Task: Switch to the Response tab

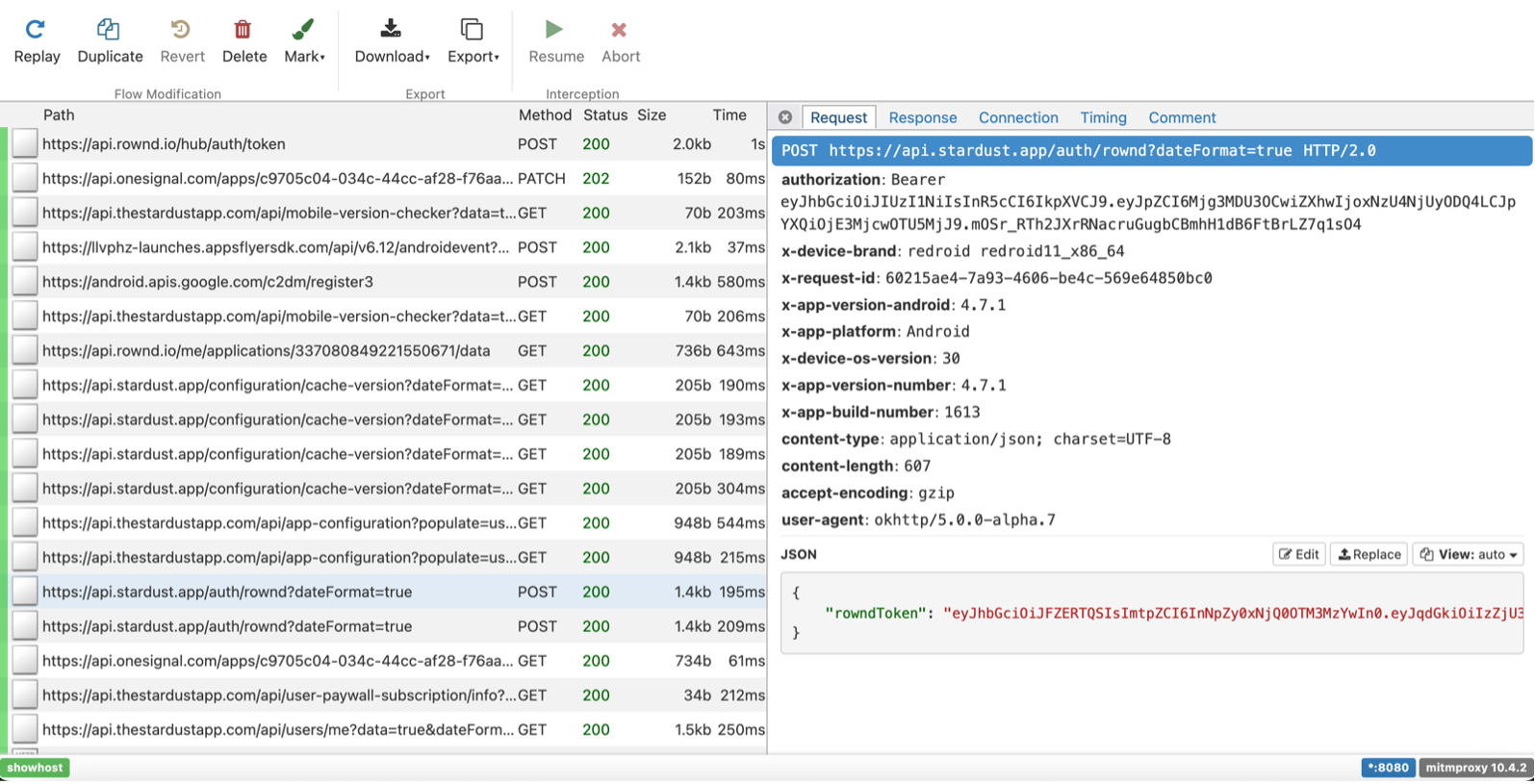Action: (x=922, y=117)
